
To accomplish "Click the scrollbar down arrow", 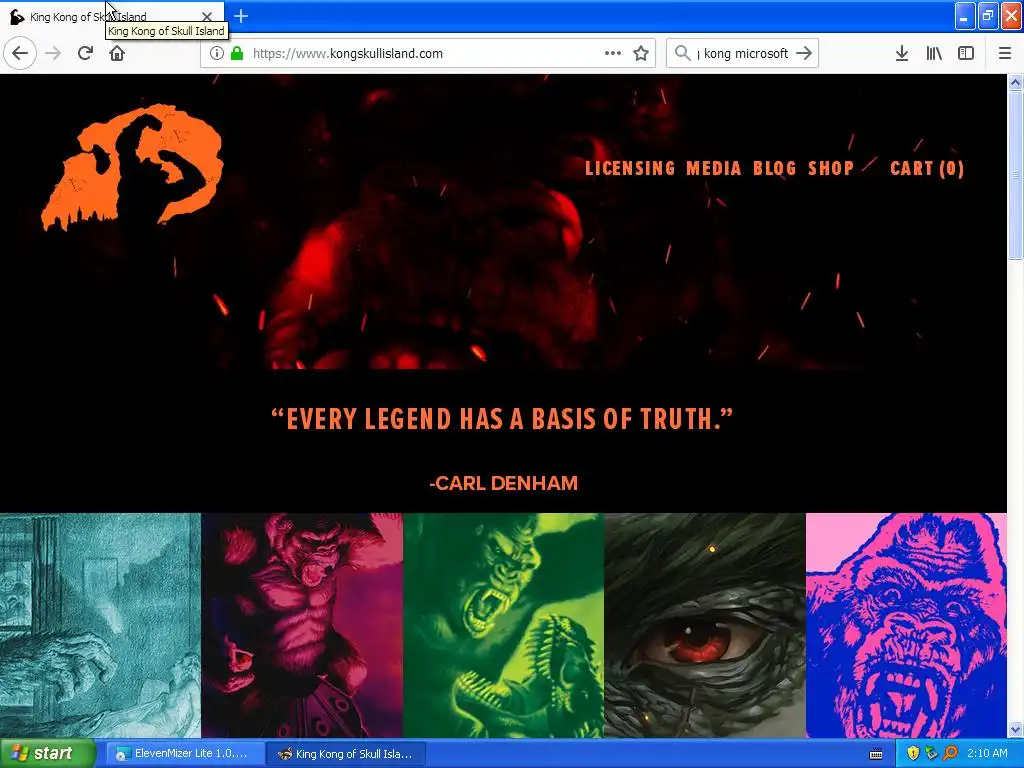I will click(x=1016, y=729).
